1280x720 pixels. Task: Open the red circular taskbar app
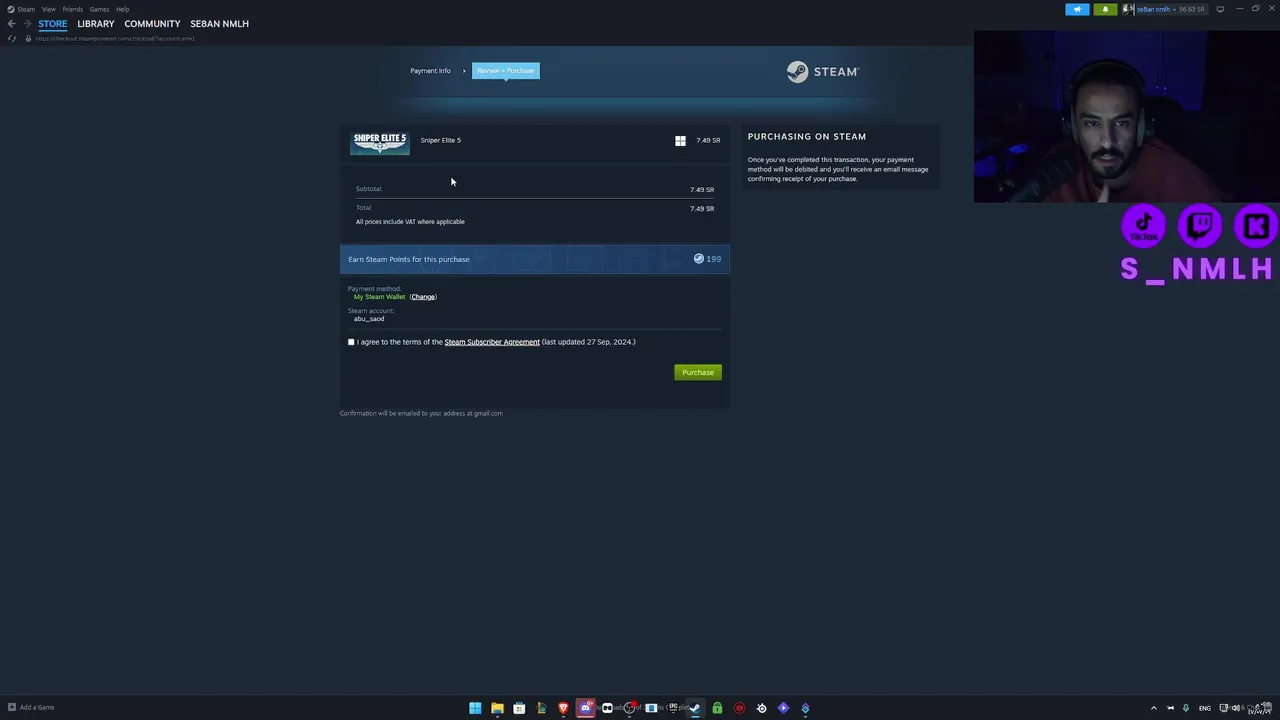pyautogui.click(x=739, y=708)
